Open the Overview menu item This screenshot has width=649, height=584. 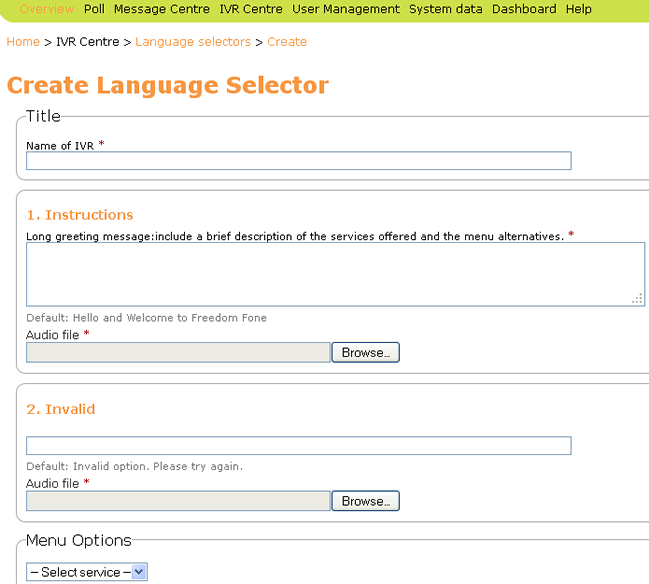(47, 9)
